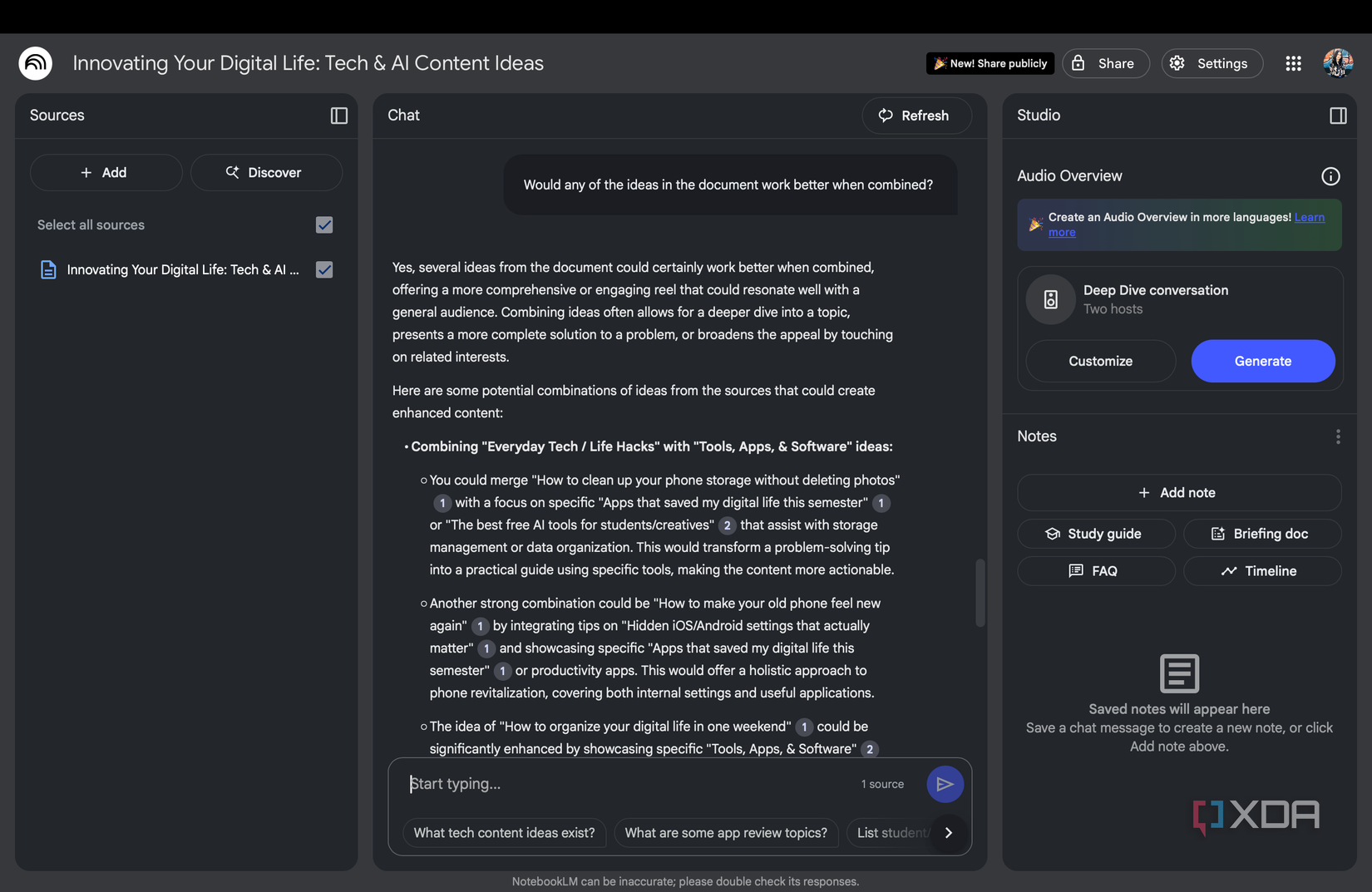Generate the Deep Dive conversation
The width and height of the screenshot is (1372, 892).
pyautogui.click(x=1262, y=361)
